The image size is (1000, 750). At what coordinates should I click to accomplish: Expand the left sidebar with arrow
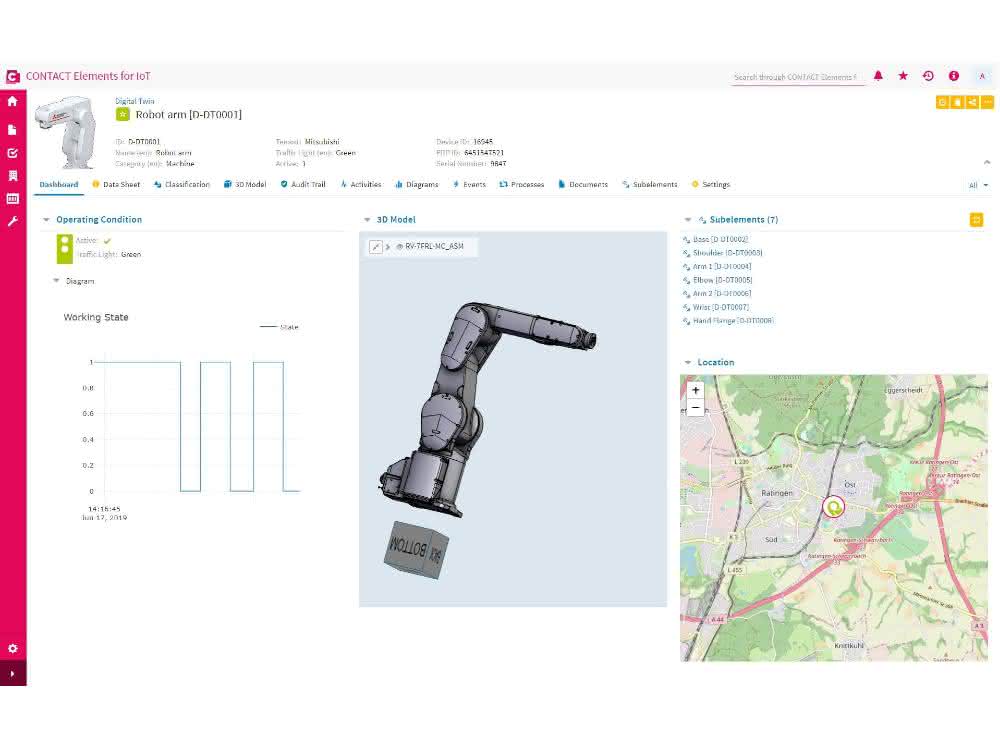pyautogui.click(x=12, y=673)
